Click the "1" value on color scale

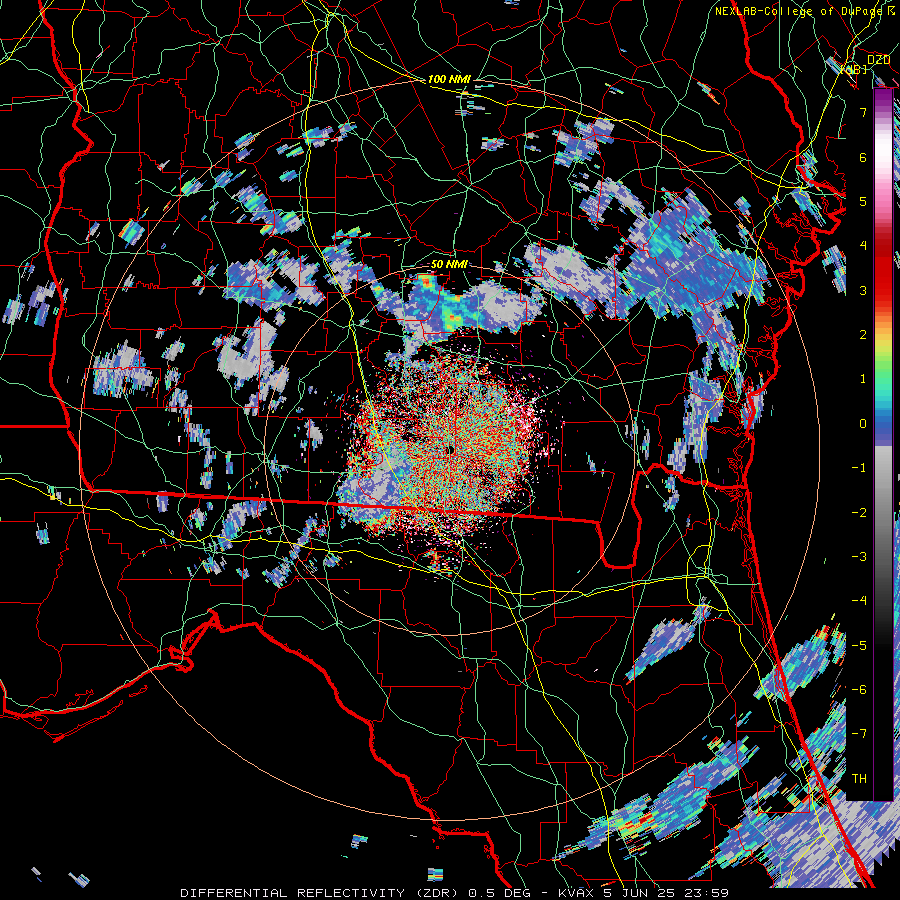863,379
